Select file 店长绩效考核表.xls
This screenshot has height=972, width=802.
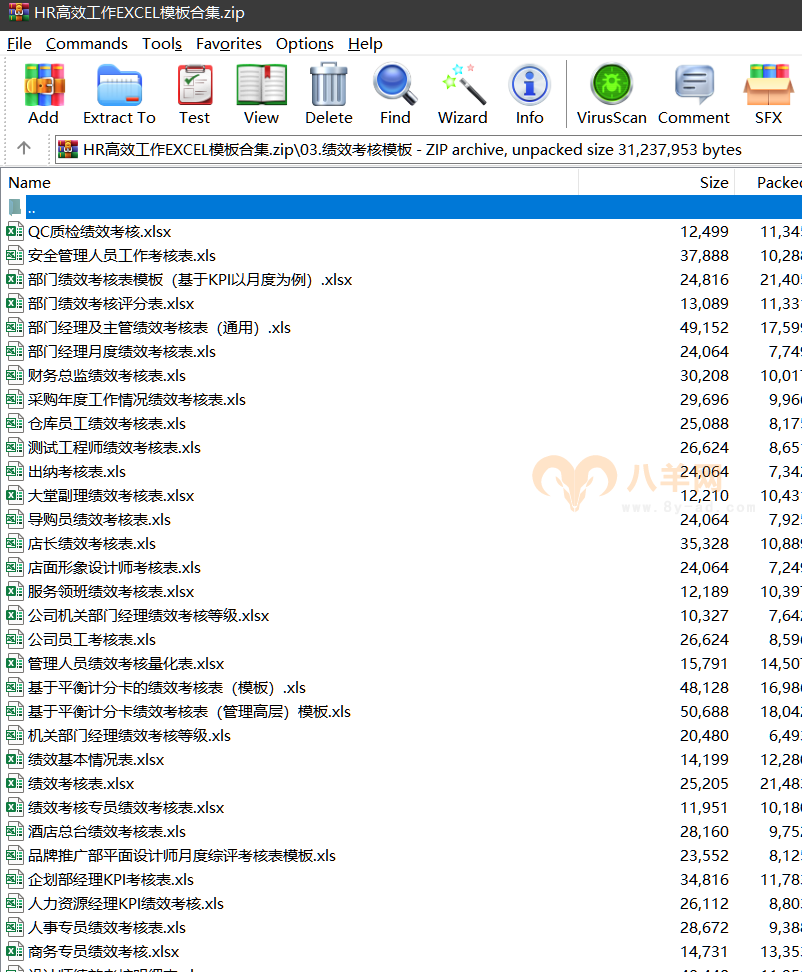pyautogui.click(x=92, y=544)
